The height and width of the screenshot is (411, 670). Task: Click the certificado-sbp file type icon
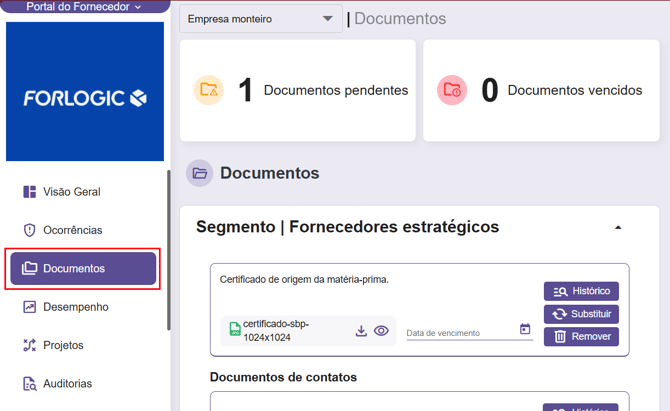(235, 330)
